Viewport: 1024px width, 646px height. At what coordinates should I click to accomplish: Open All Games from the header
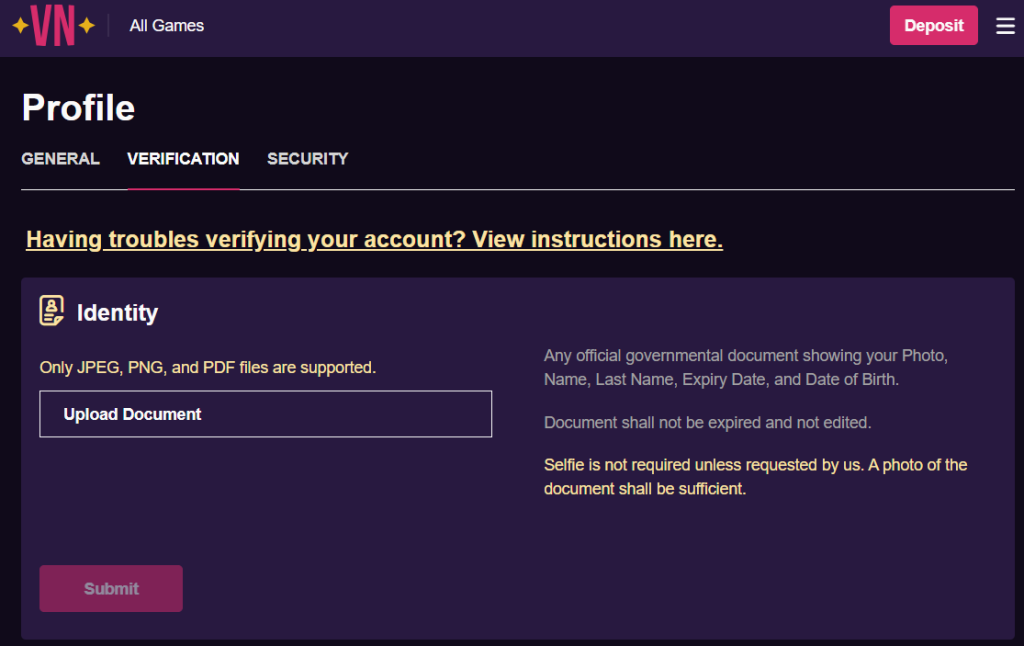point(166,25)
